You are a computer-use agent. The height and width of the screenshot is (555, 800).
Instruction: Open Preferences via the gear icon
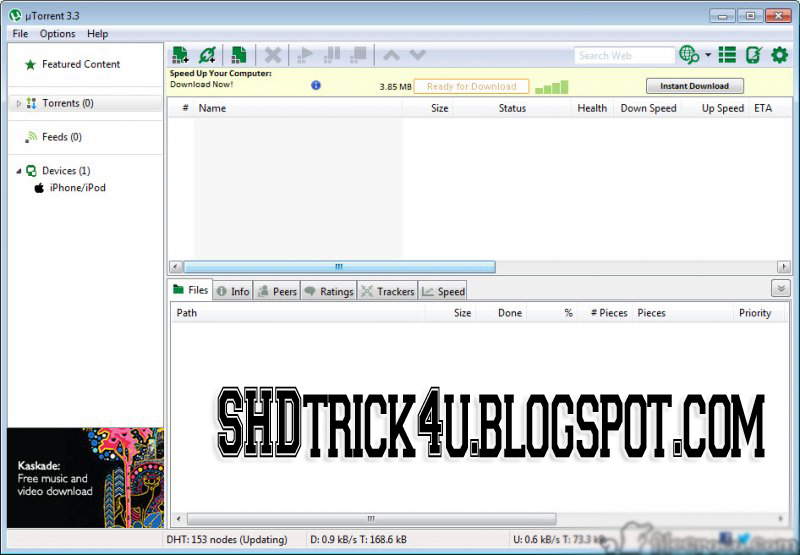780,55
